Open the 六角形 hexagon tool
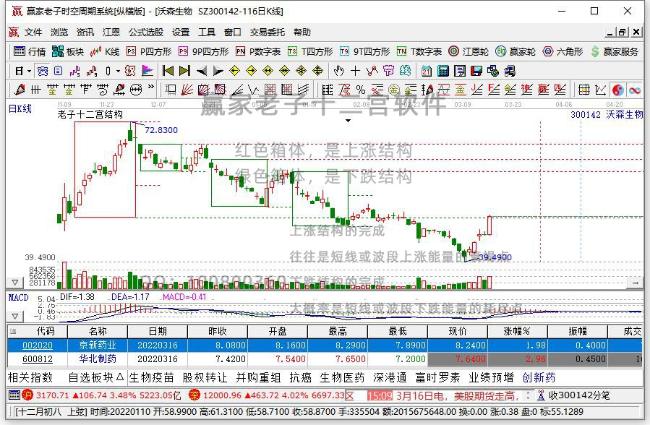 tap(563, 51)
